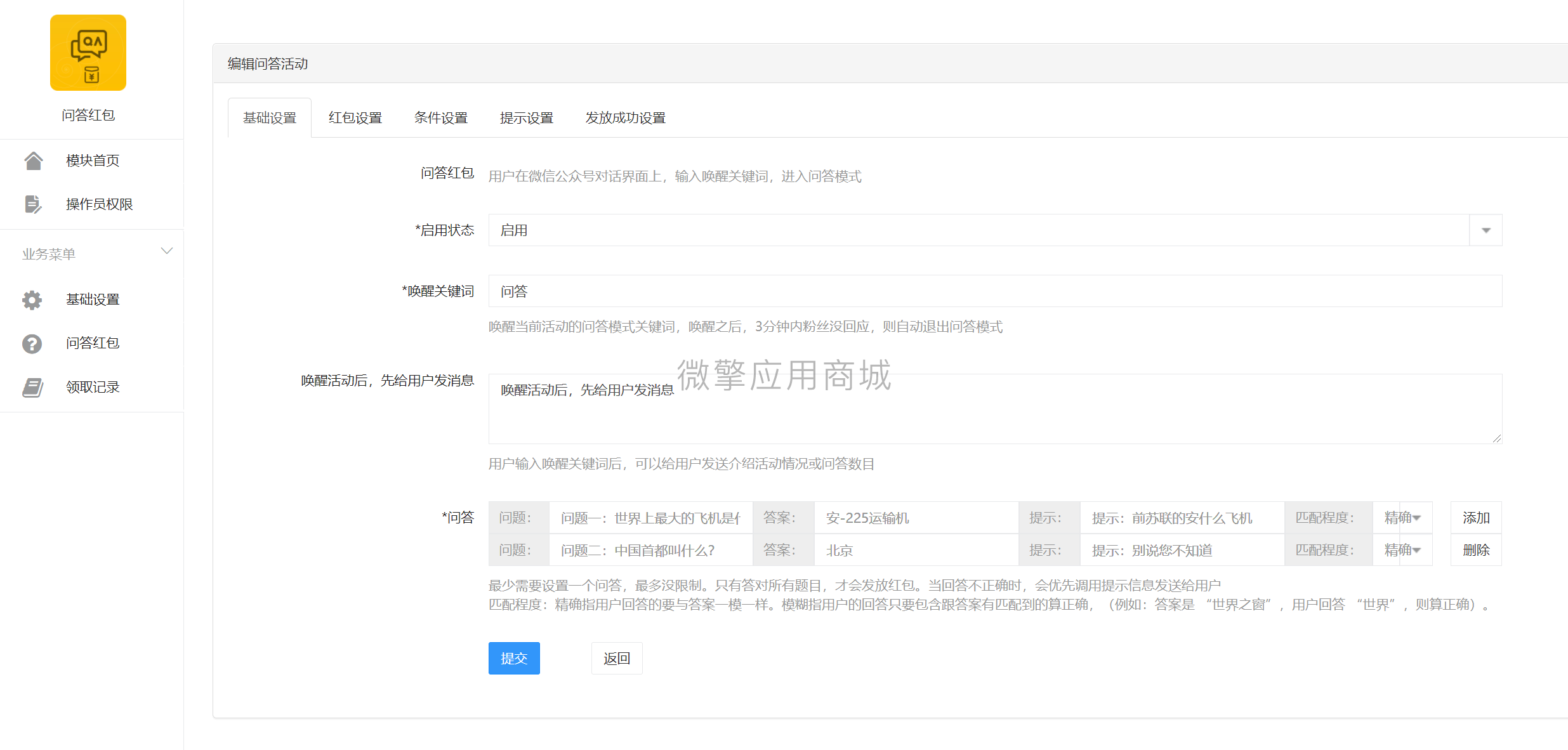Viewport: 1568px width, 750px height.
Task: Collapse the 业务菜单 section chevron
Action: click(167, 251)
